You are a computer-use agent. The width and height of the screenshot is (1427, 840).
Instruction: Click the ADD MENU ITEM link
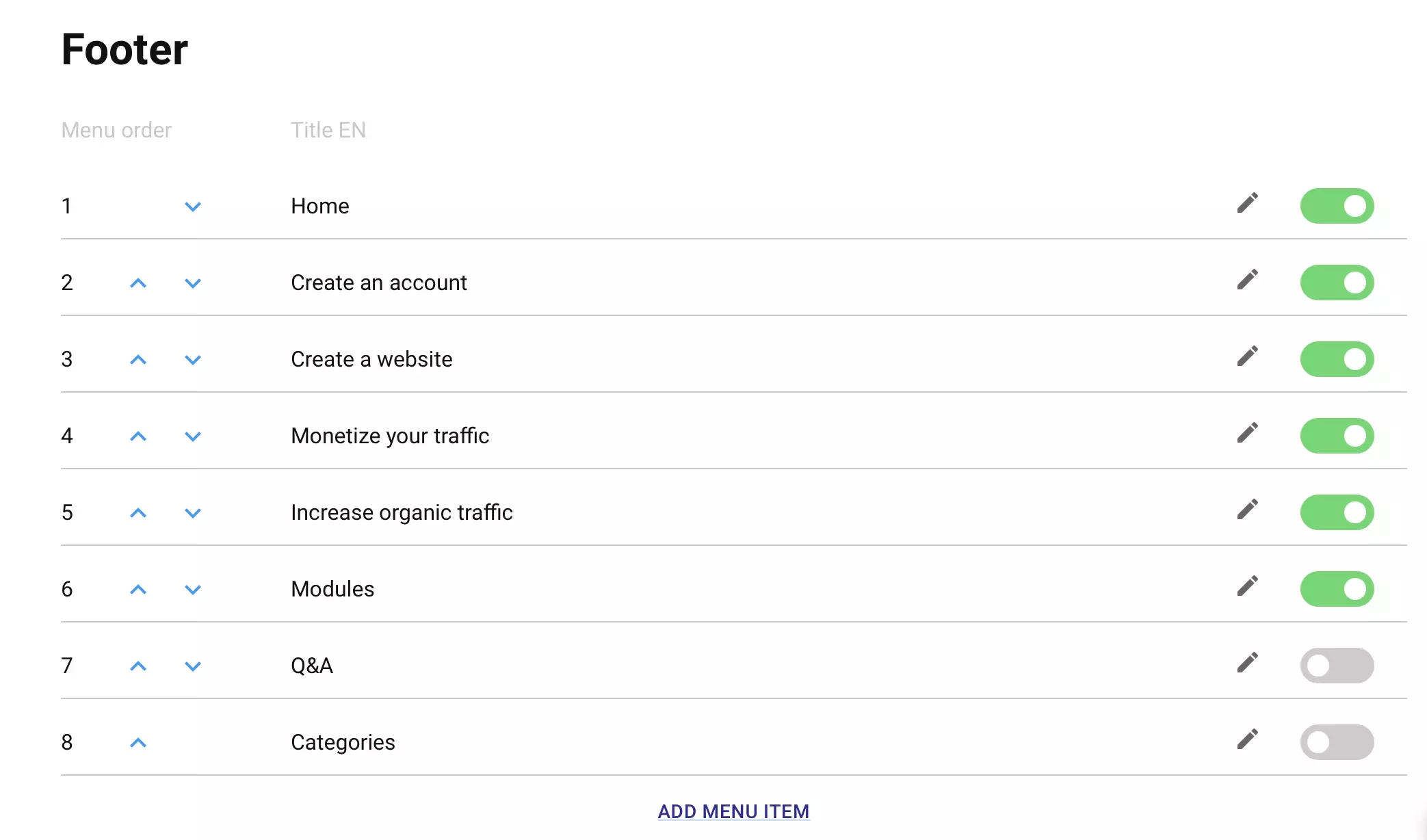tap(733, 811)
